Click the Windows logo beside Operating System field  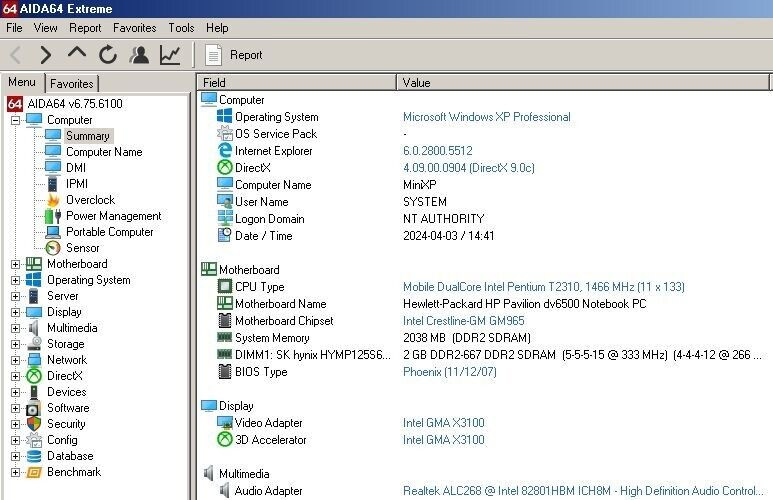[x=225, y=116]
